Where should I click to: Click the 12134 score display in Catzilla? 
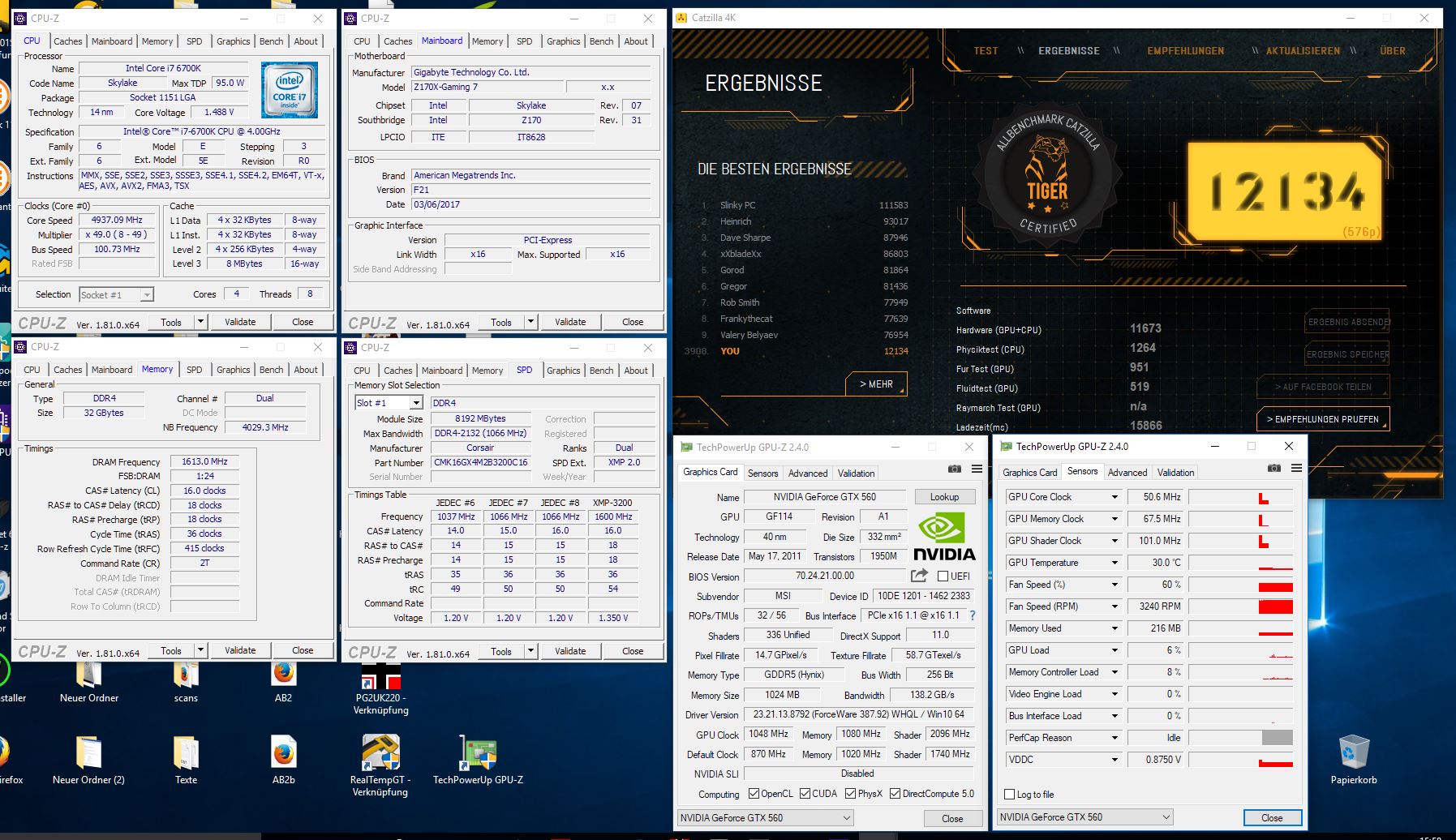(1286, 191)
